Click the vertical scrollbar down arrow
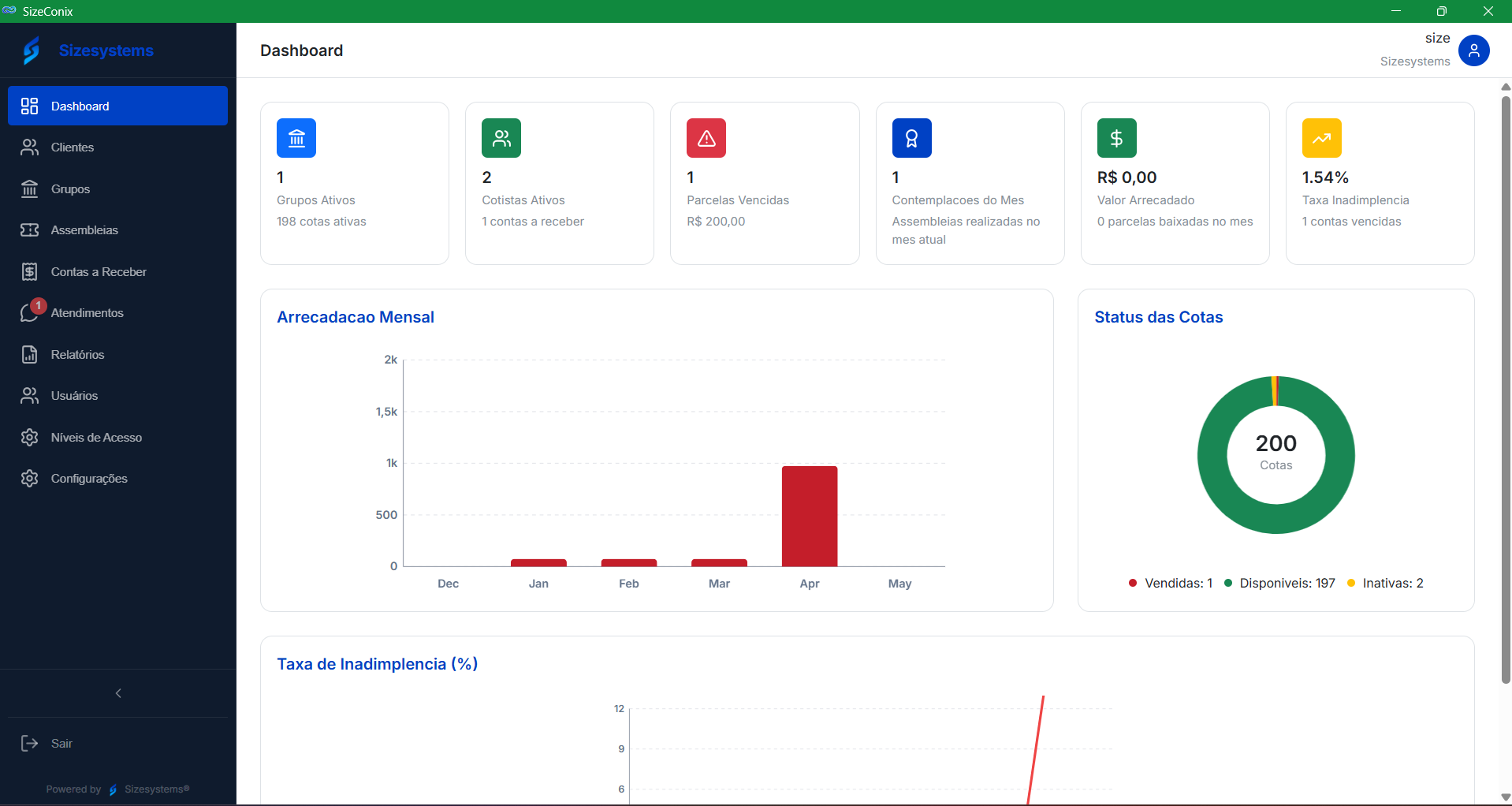The width and height of the screenshot is (1512, 806). coord(1506,797)
